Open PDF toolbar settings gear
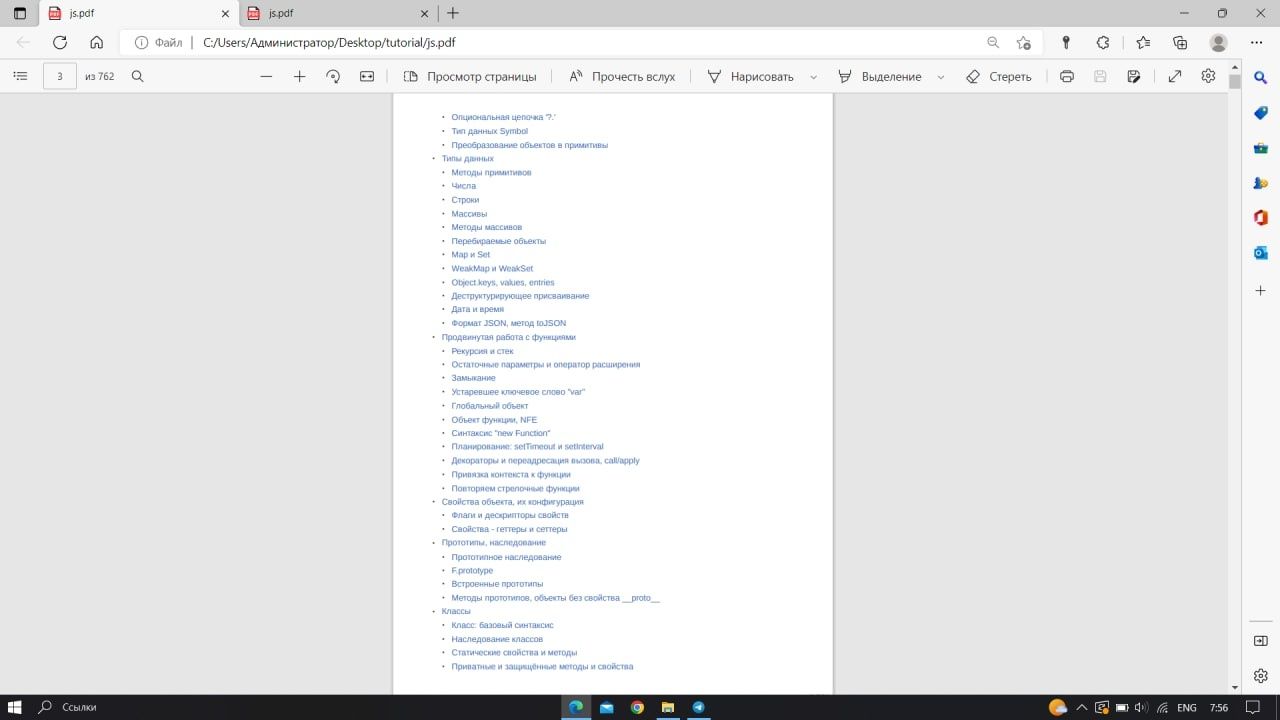 [1208, 76]
